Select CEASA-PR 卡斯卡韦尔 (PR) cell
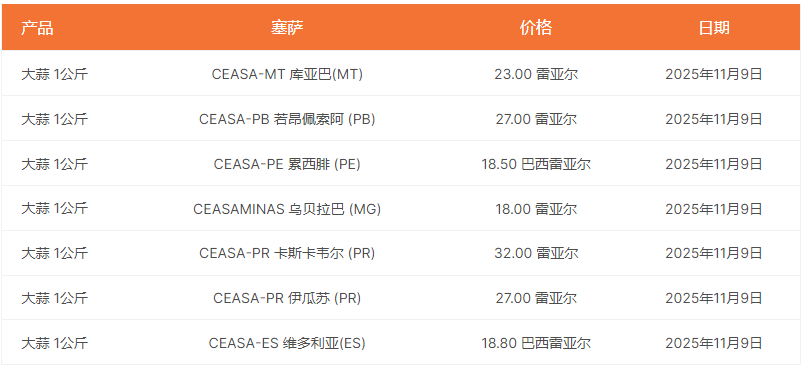The image size is (802, 365). tap(287, 253)
